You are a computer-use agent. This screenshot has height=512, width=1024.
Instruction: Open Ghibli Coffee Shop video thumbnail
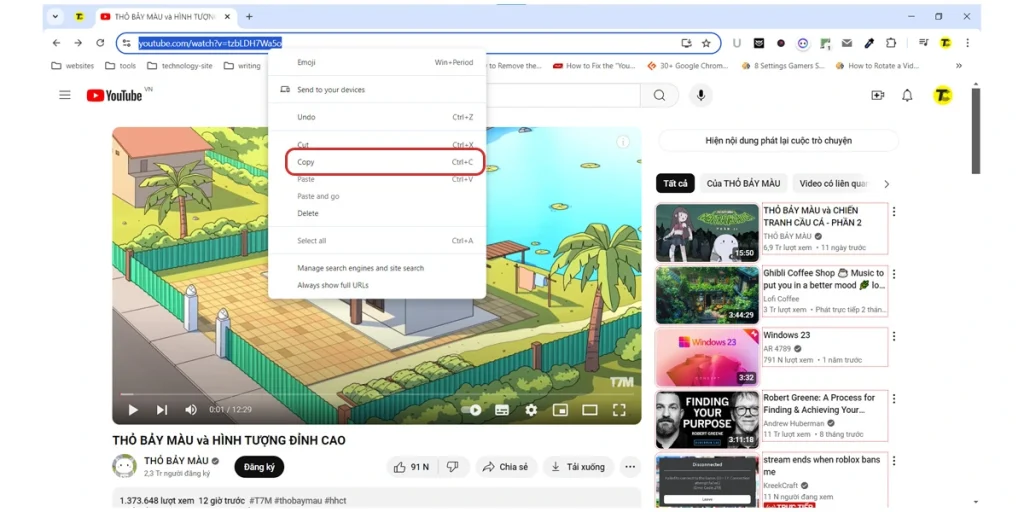coord(707,295)
